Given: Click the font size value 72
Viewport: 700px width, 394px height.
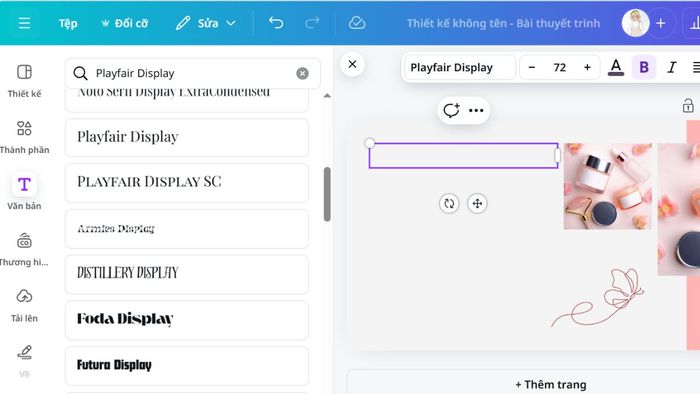Looking at the screenshot, I should tap(559, 67).
